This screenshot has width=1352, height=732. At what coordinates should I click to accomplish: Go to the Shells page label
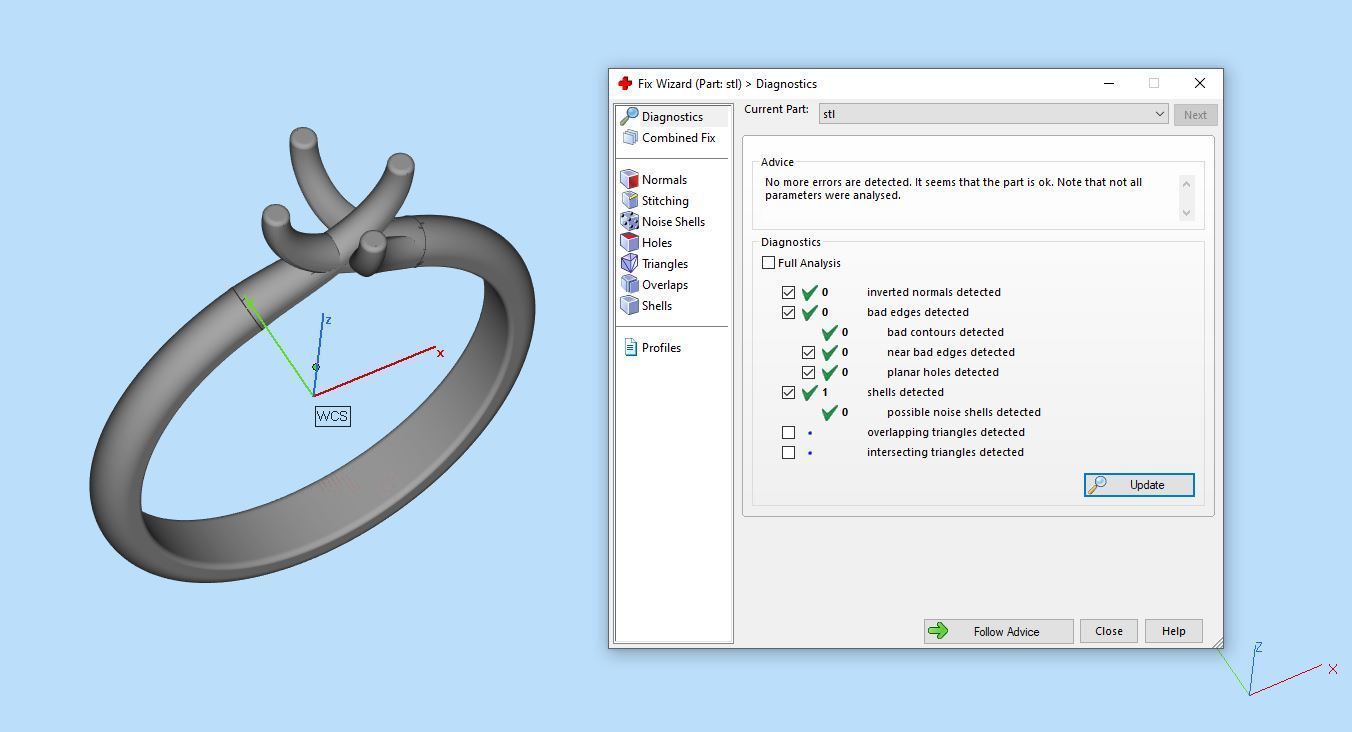tap(657, 306)
